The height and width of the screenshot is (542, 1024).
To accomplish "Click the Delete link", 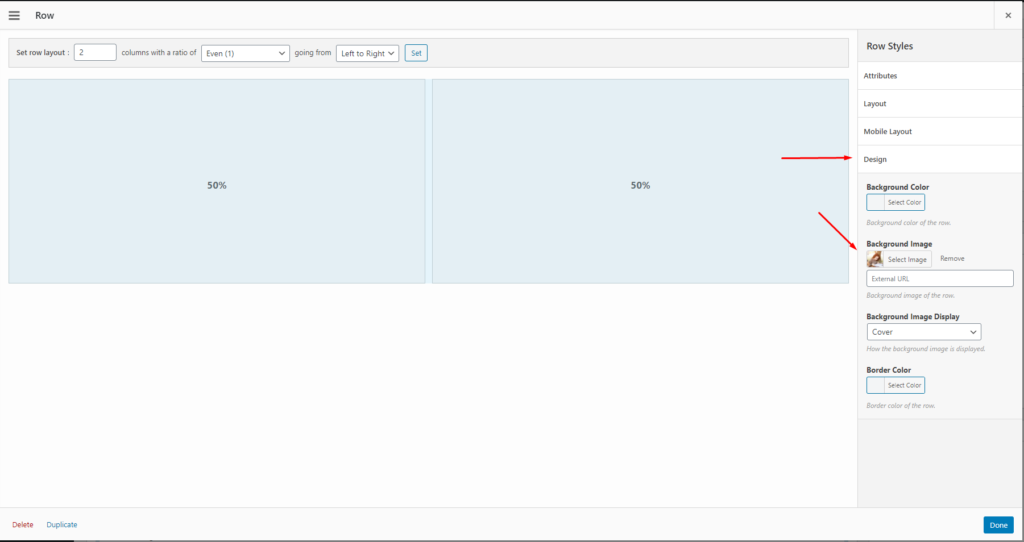I will (x=23, y=524).
